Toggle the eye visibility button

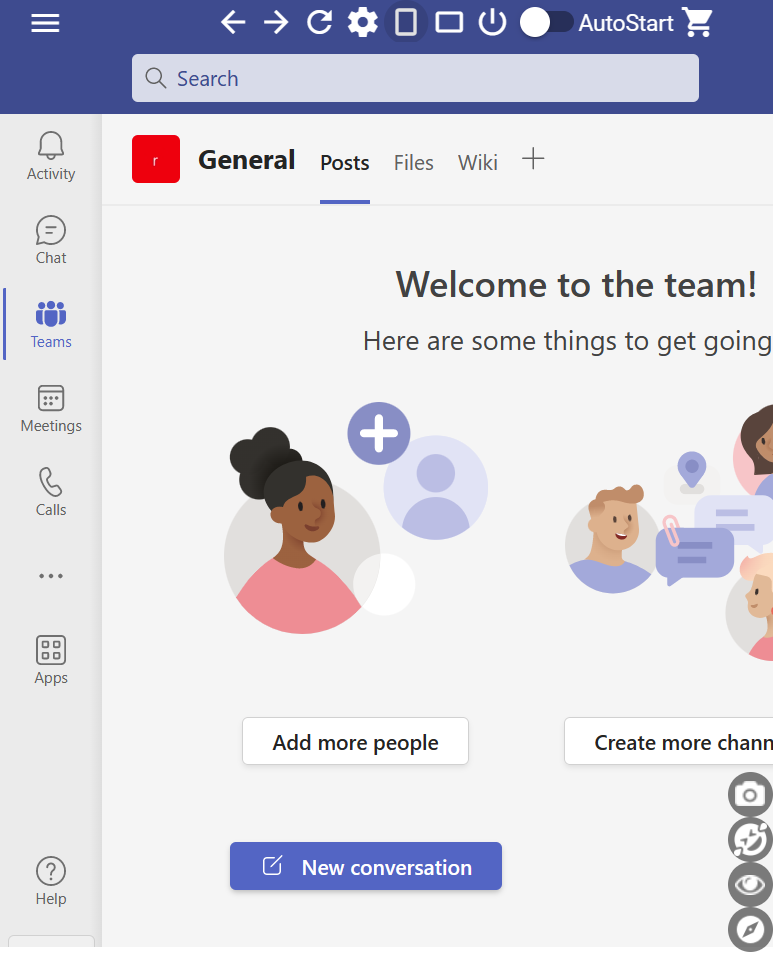[749, 884]
